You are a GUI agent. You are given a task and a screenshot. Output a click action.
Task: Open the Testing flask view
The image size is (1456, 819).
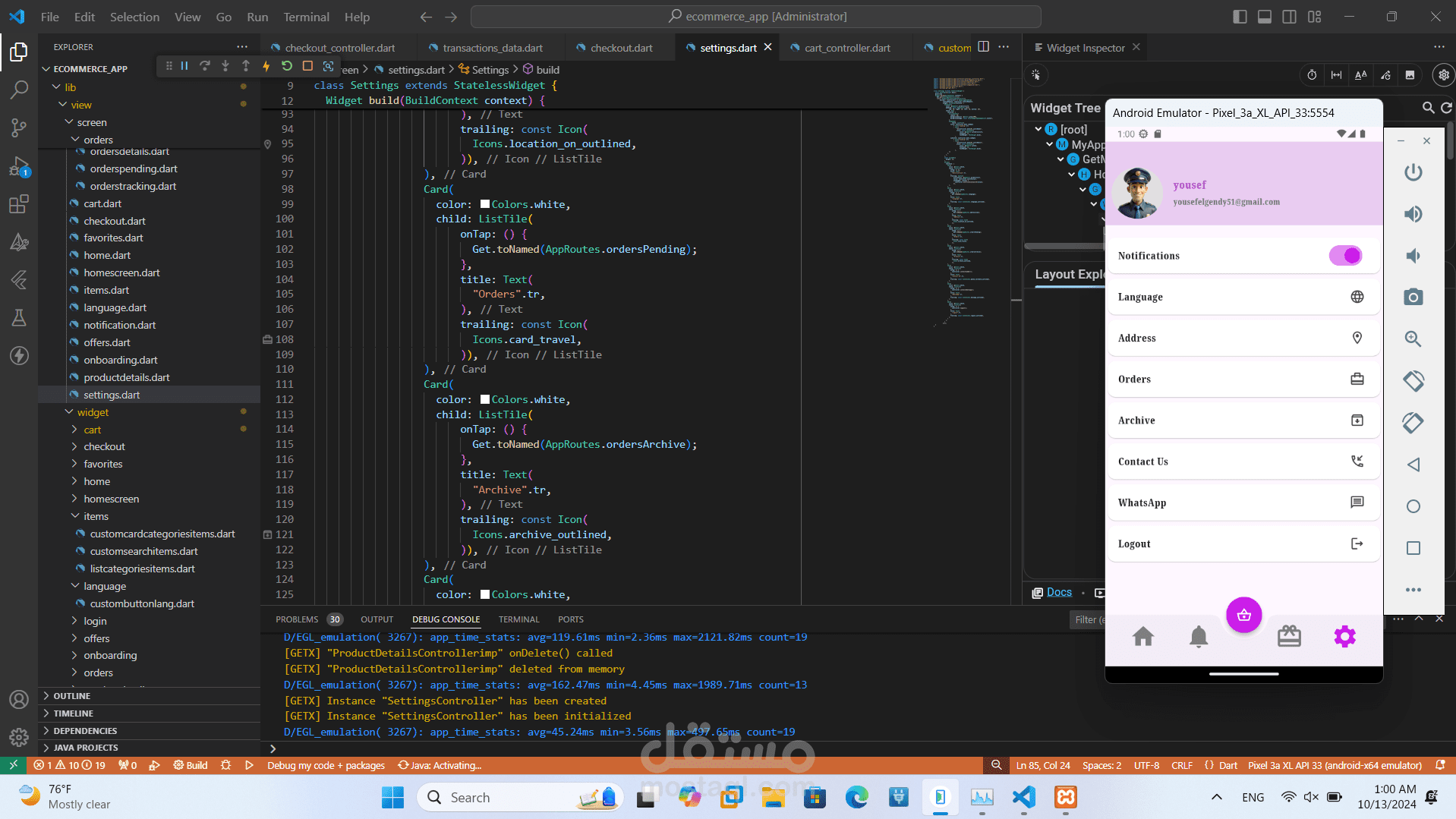(x=19, y=317)
